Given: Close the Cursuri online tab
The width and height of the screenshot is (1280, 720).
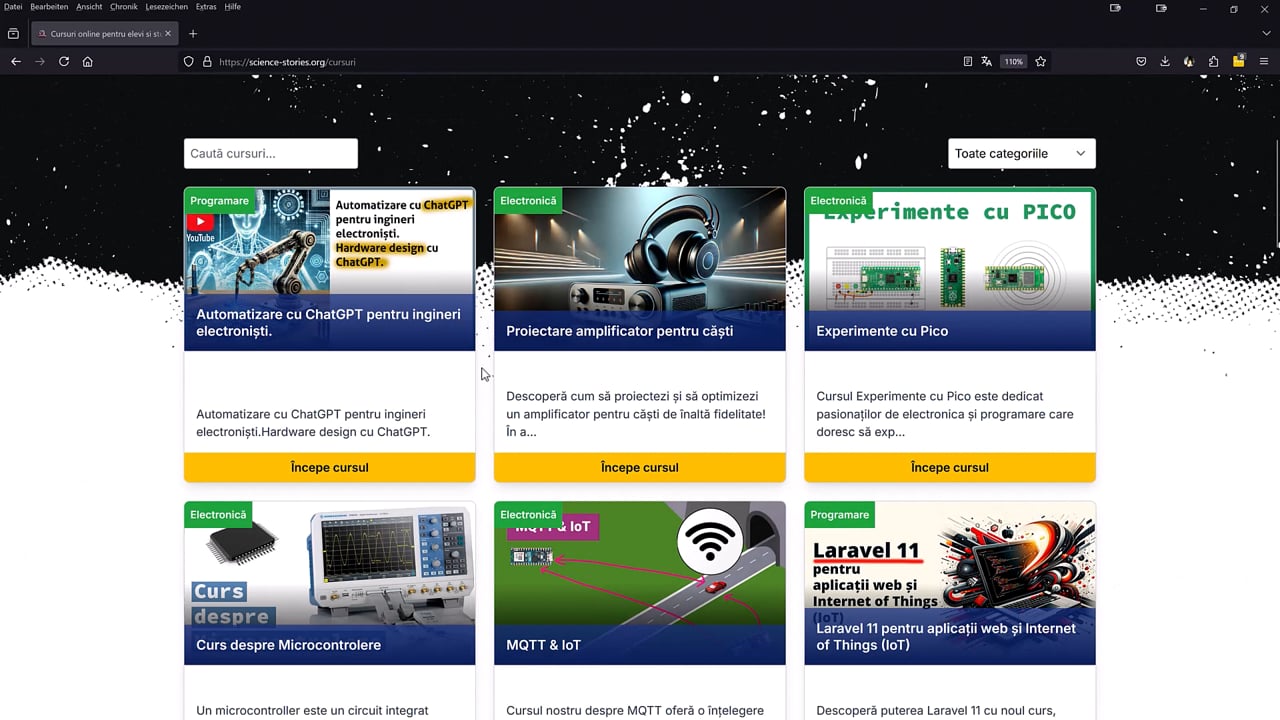Looking at the screenshot, I should [168, 33].
